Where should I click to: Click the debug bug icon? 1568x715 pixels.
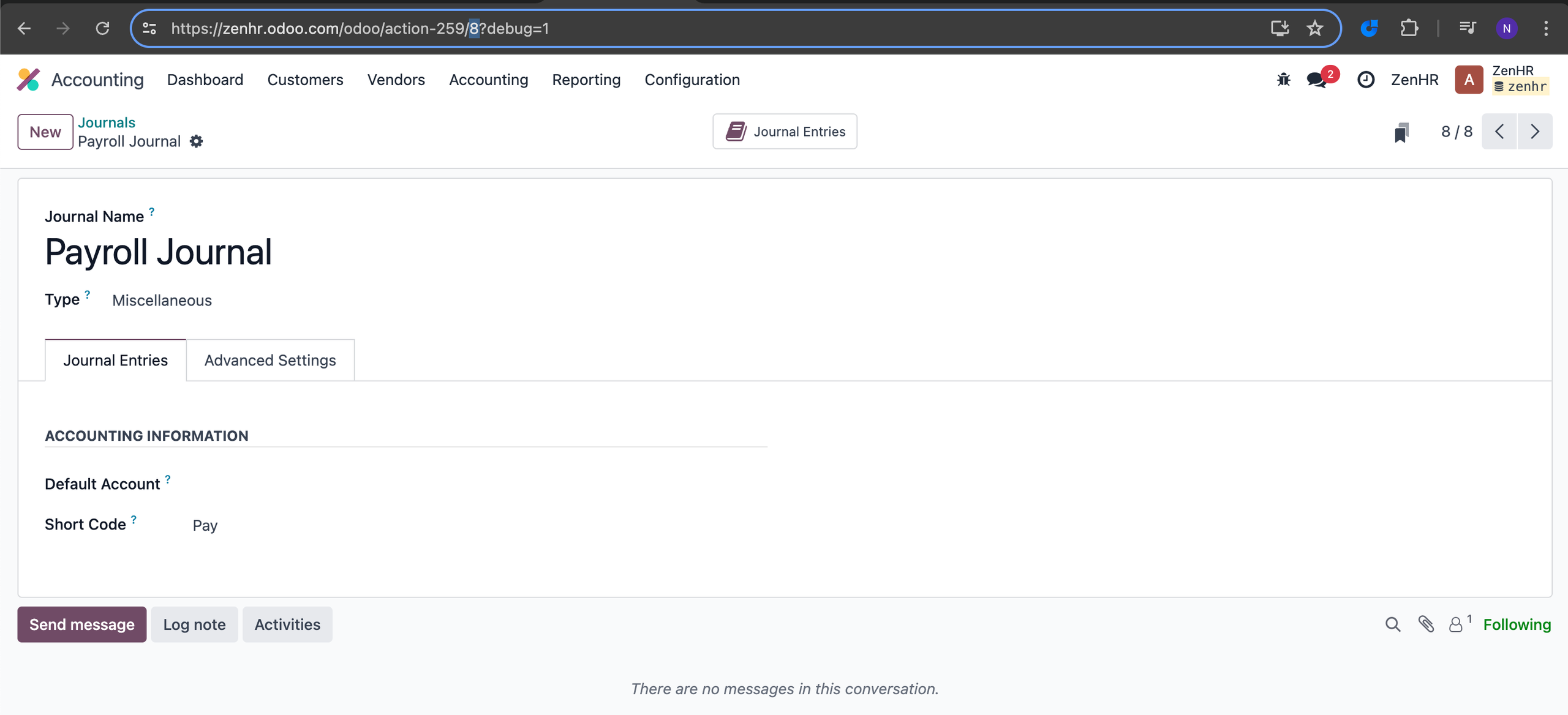1284,80
